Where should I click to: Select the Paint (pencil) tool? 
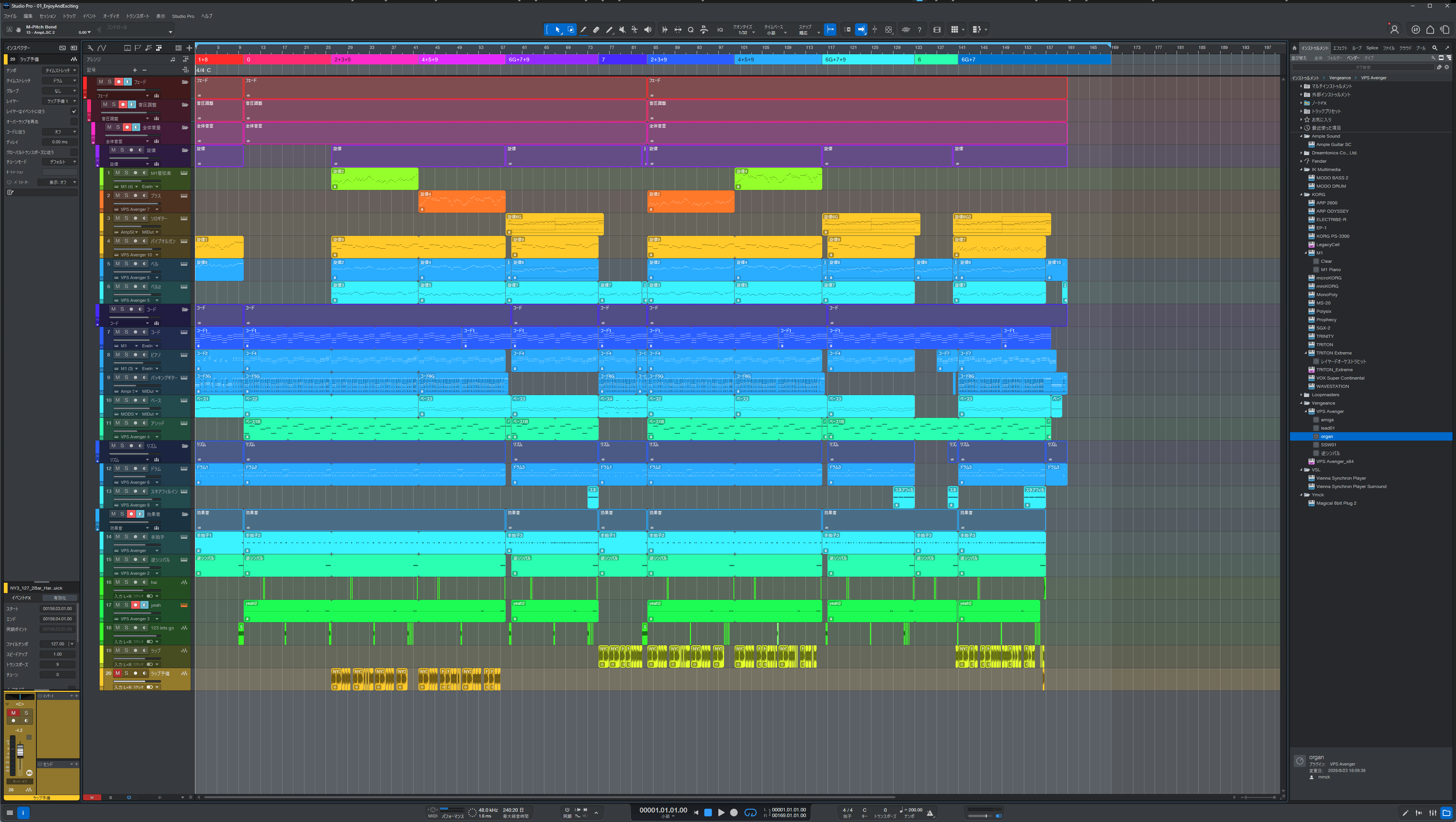click(609, 30)
